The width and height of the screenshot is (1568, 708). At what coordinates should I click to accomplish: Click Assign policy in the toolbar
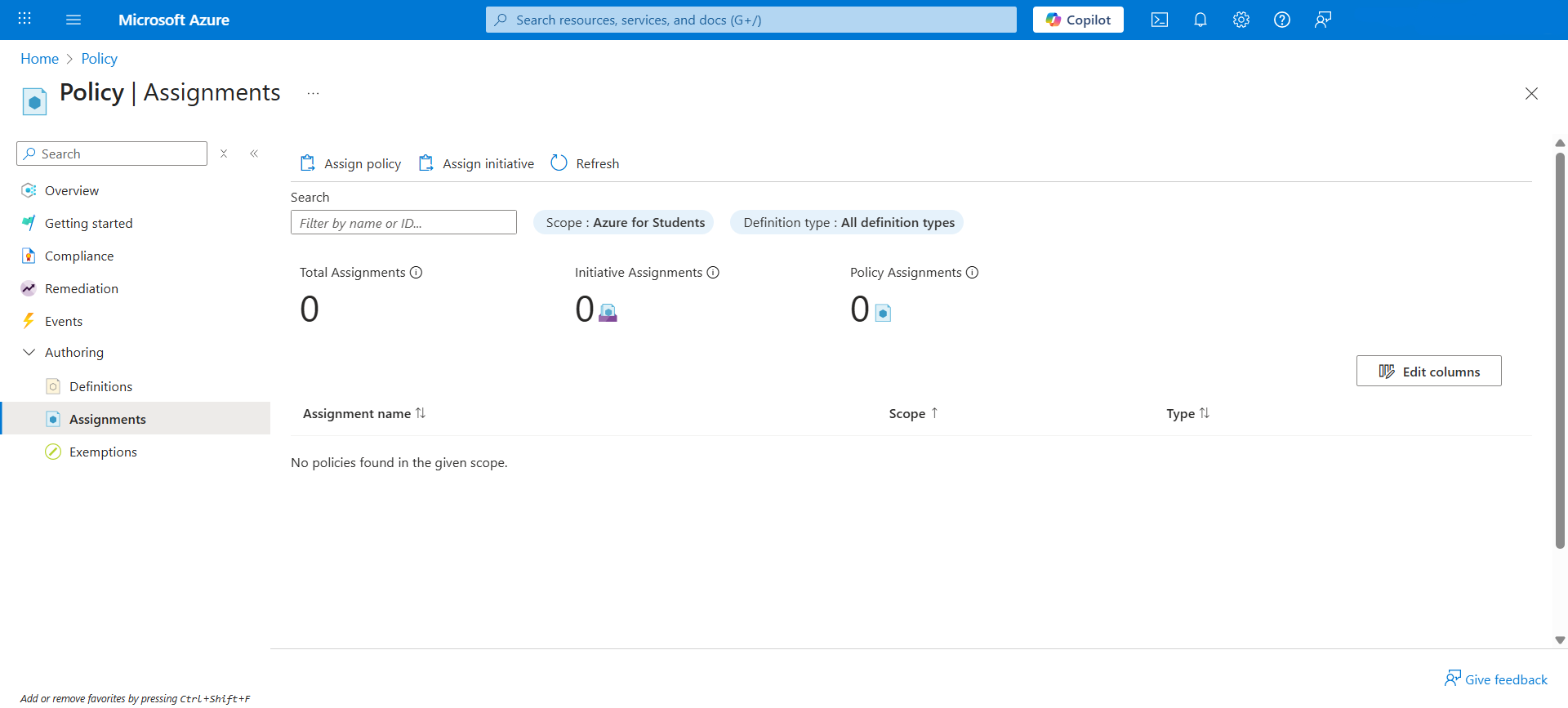pos(350,163)
